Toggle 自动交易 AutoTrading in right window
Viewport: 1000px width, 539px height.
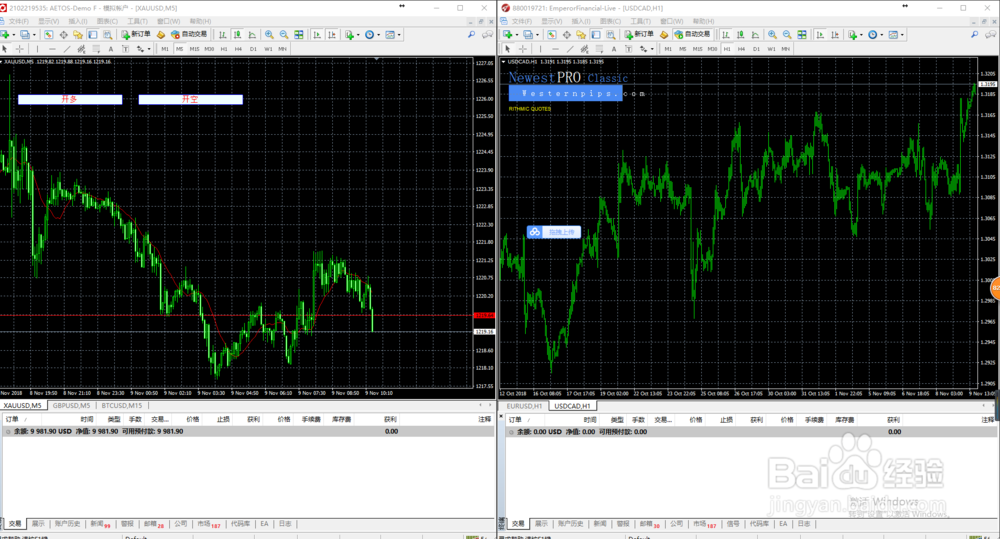point(693,34)
